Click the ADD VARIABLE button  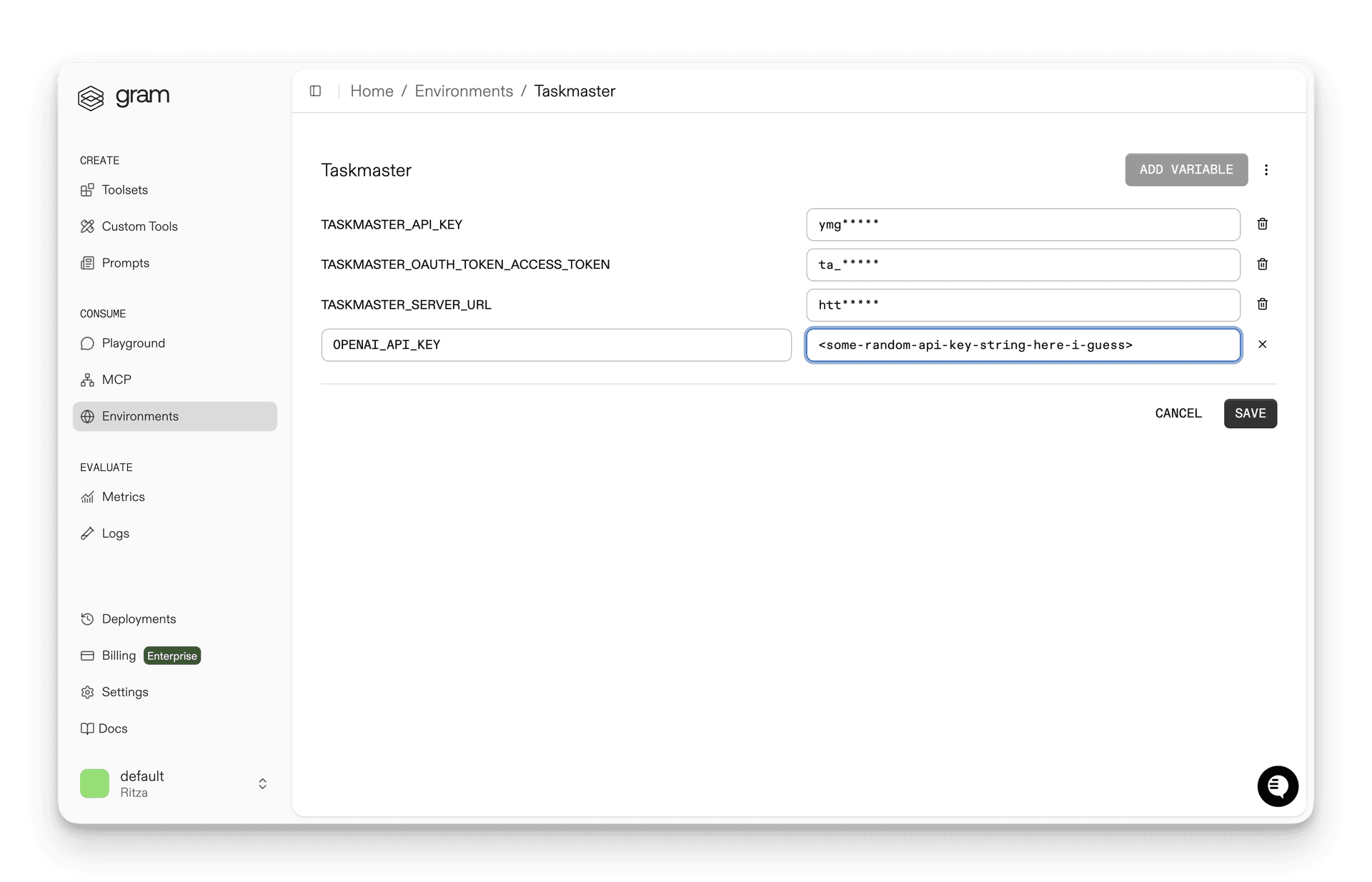1185,169
